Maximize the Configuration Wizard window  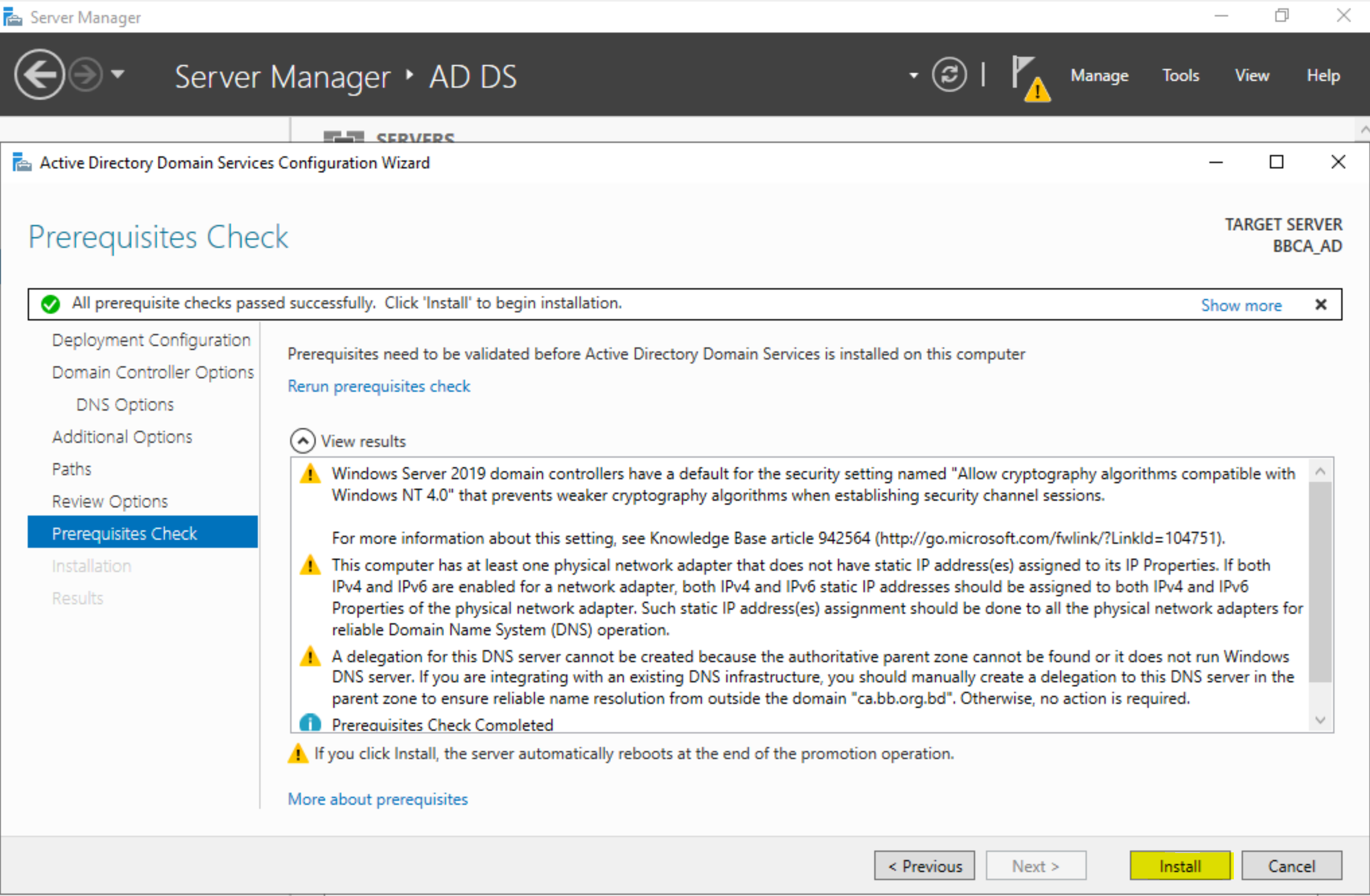tap(1277, 163)
